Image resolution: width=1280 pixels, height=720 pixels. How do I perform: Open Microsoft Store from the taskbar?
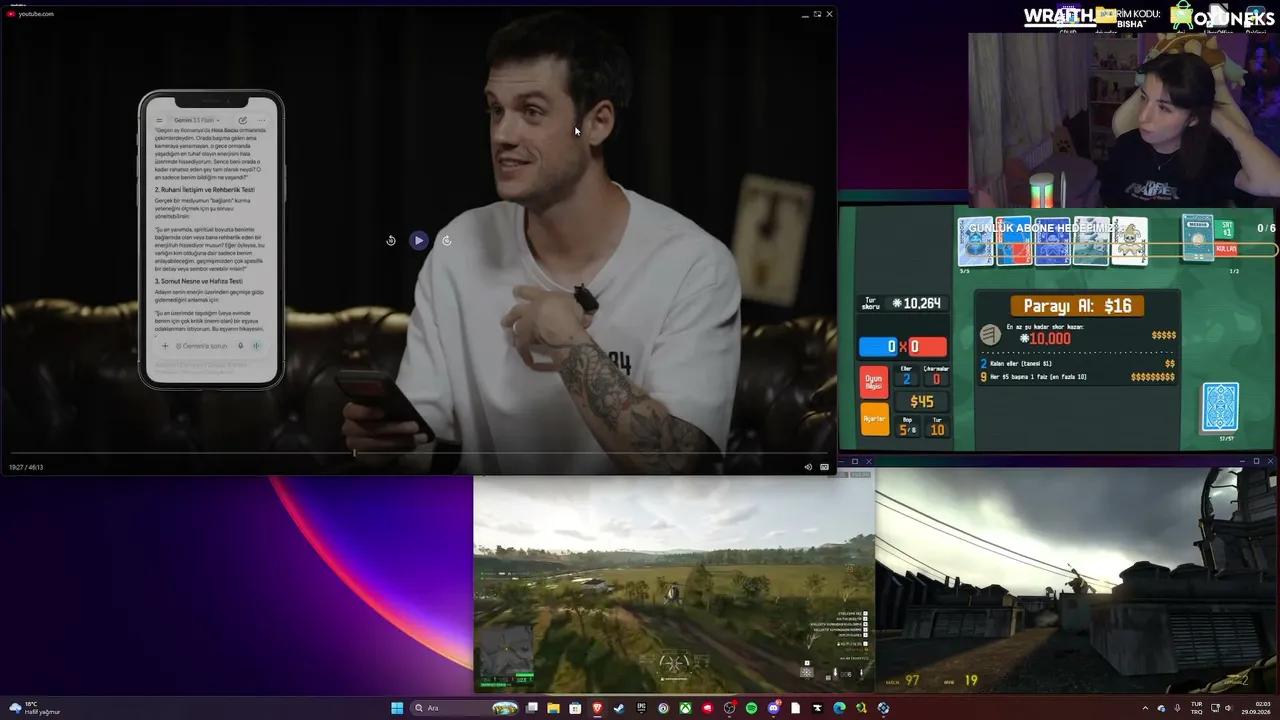[575, 708]
